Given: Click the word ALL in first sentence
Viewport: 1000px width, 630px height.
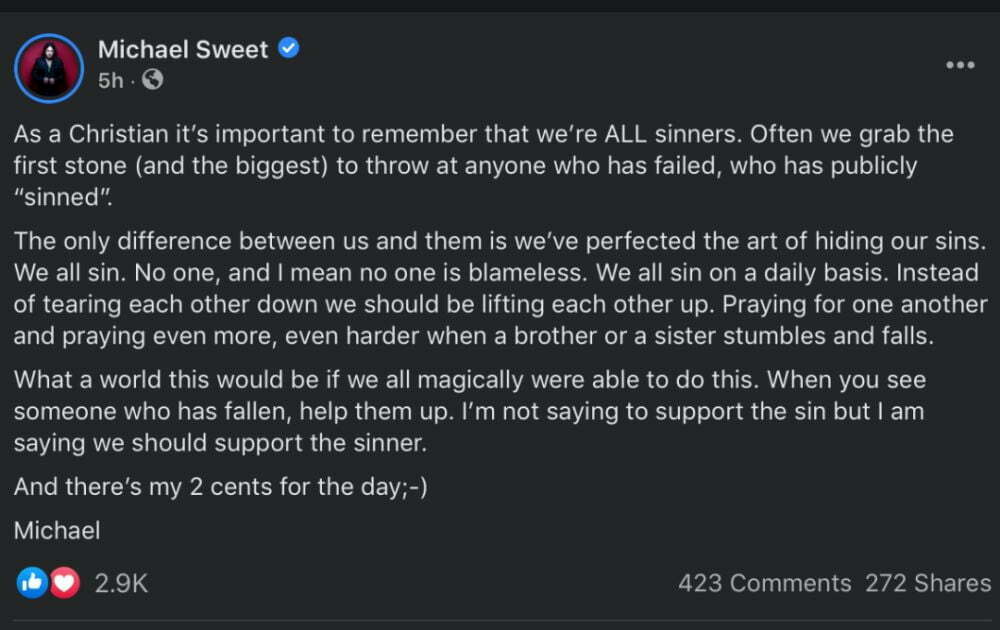Looking at the screenshot, I should point(625,134).
